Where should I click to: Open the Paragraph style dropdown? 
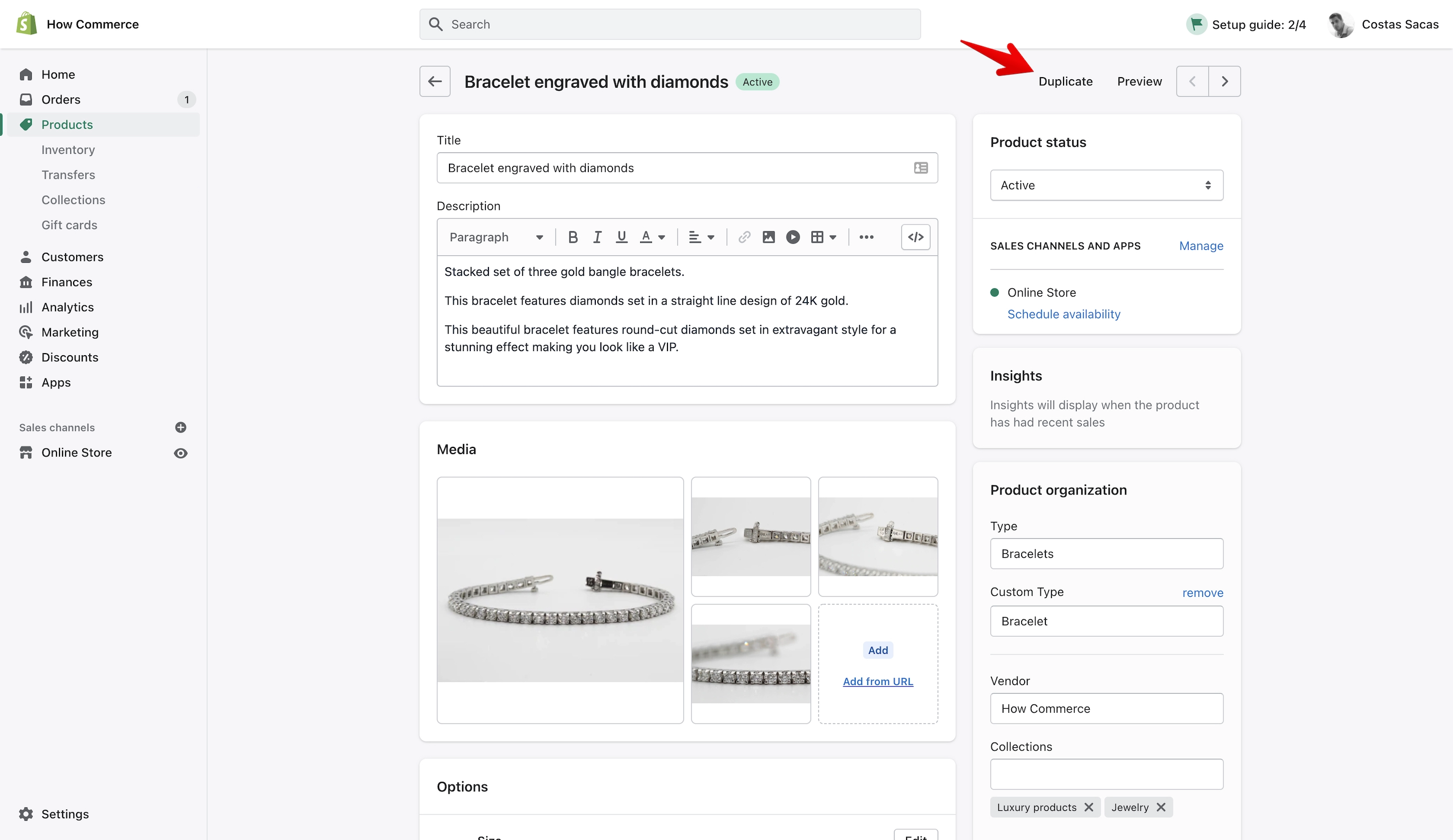[496, 237]
